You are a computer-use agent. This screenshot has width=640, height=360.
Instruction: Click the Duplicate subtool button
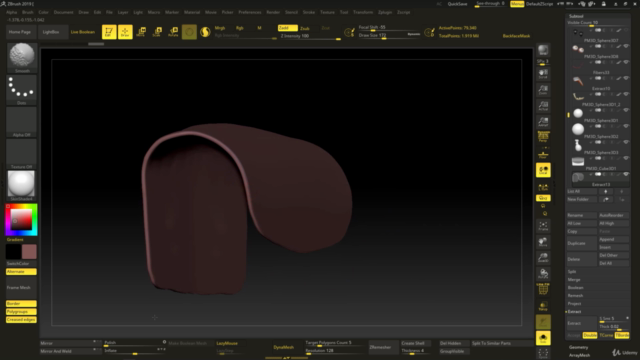click(581, 243)
